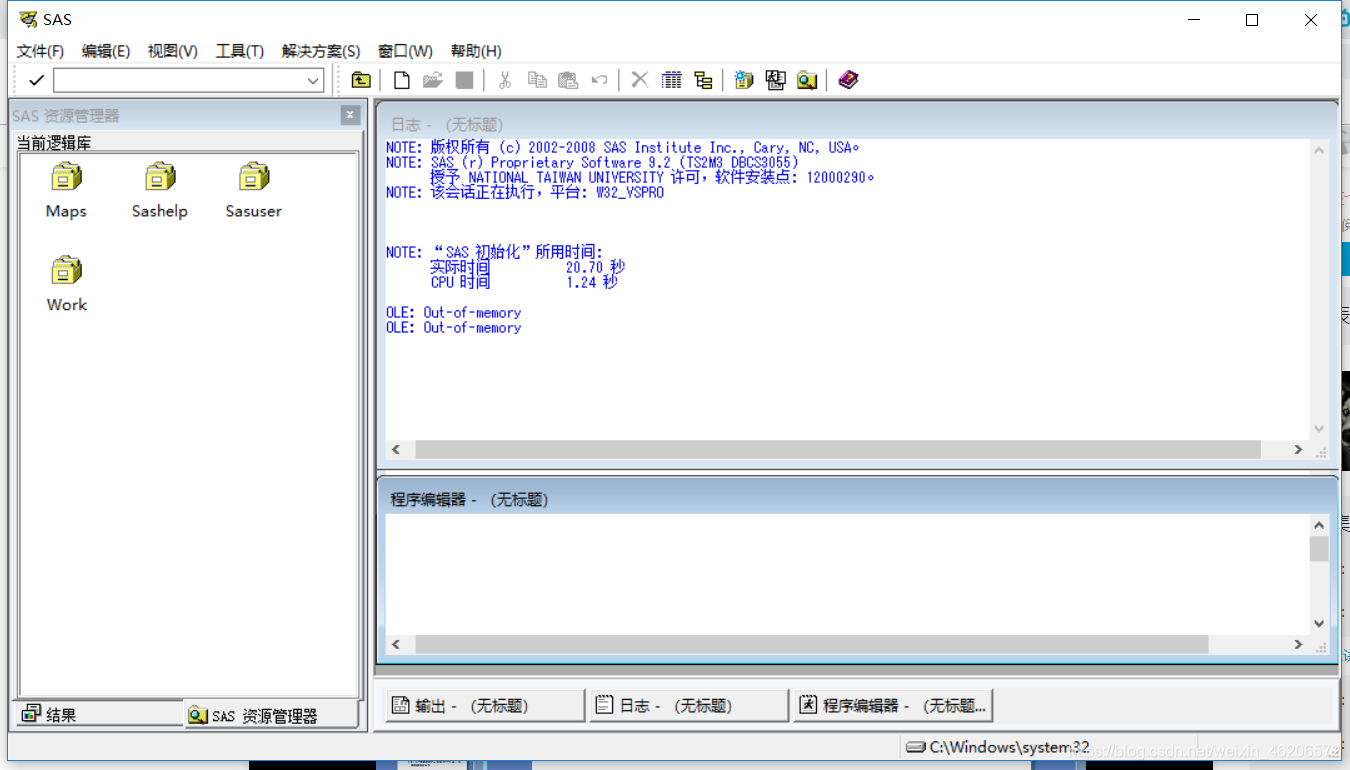This screenshot has width=1350, height=770.
Task: Switch to the SAS 资源管理器 tab
Action: pyautogui.click(x=271, y=715)
